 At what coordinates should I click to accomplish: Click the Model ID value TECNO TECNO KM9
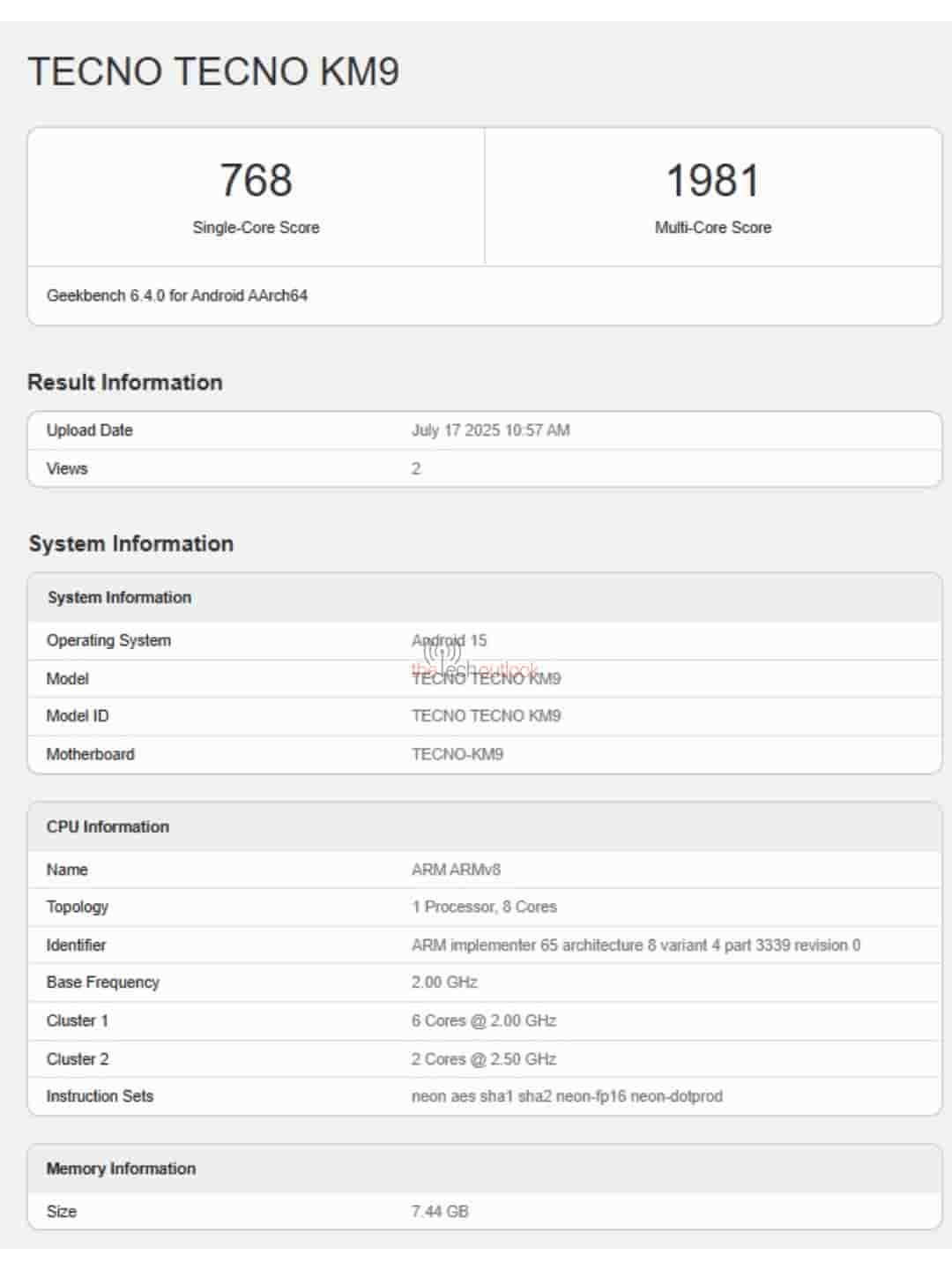coord(486,715)
